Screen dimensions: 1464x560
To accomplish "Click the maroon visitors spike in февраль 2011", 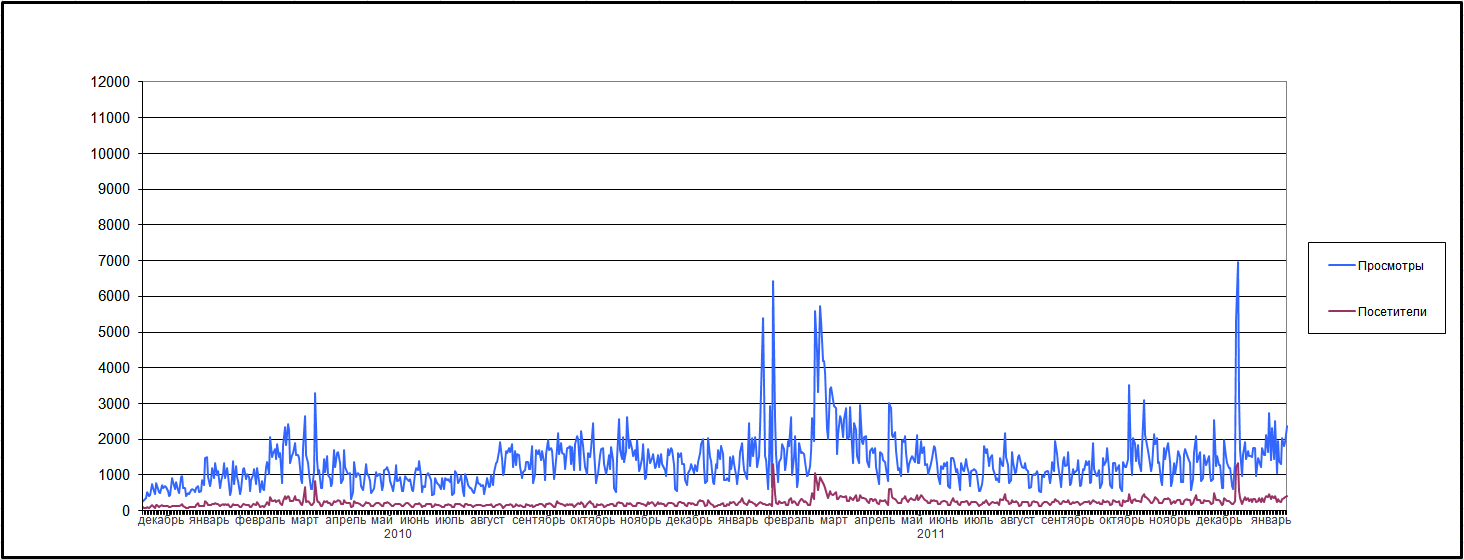I will pos(773,466).
